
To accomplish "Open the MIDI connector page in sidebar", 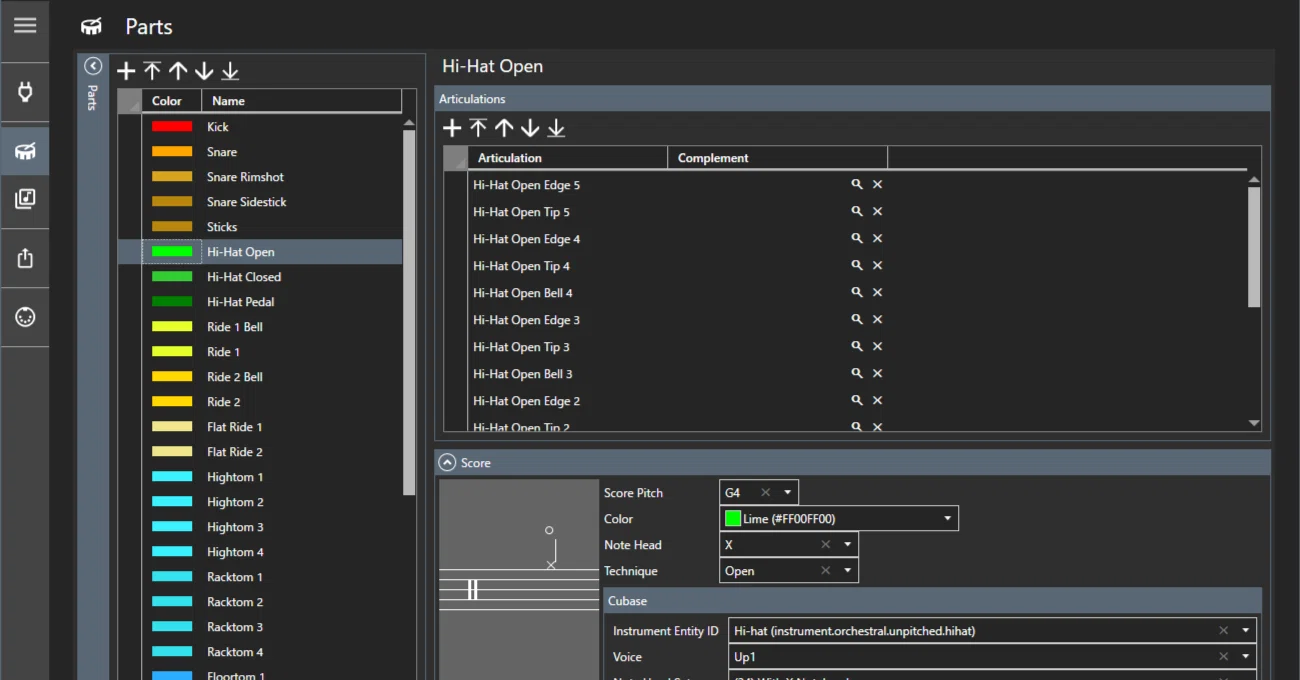I will (25, 317).
